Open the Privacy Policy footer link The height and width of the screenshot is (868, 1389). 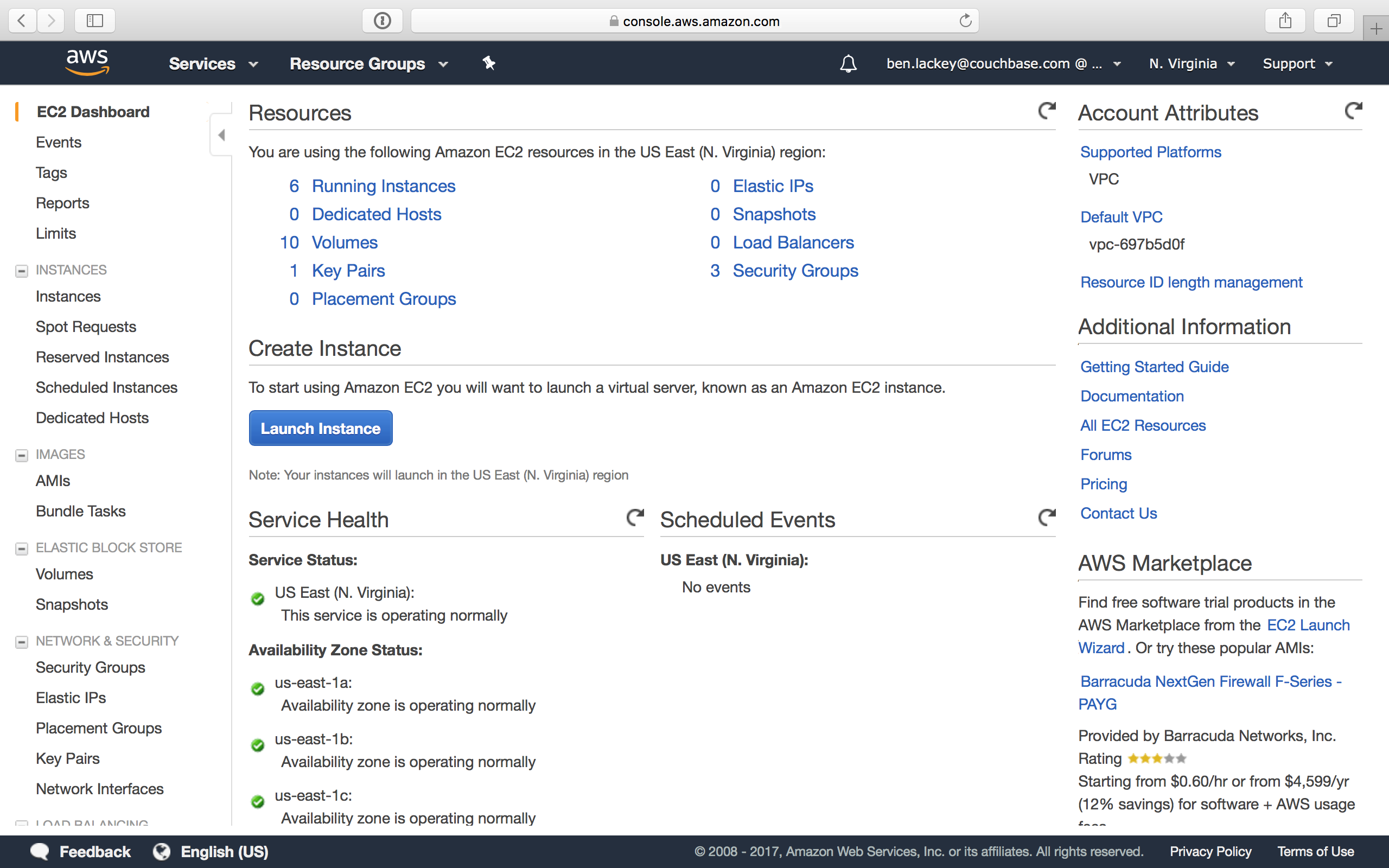pyautogui.click(x=1210, y=851)
